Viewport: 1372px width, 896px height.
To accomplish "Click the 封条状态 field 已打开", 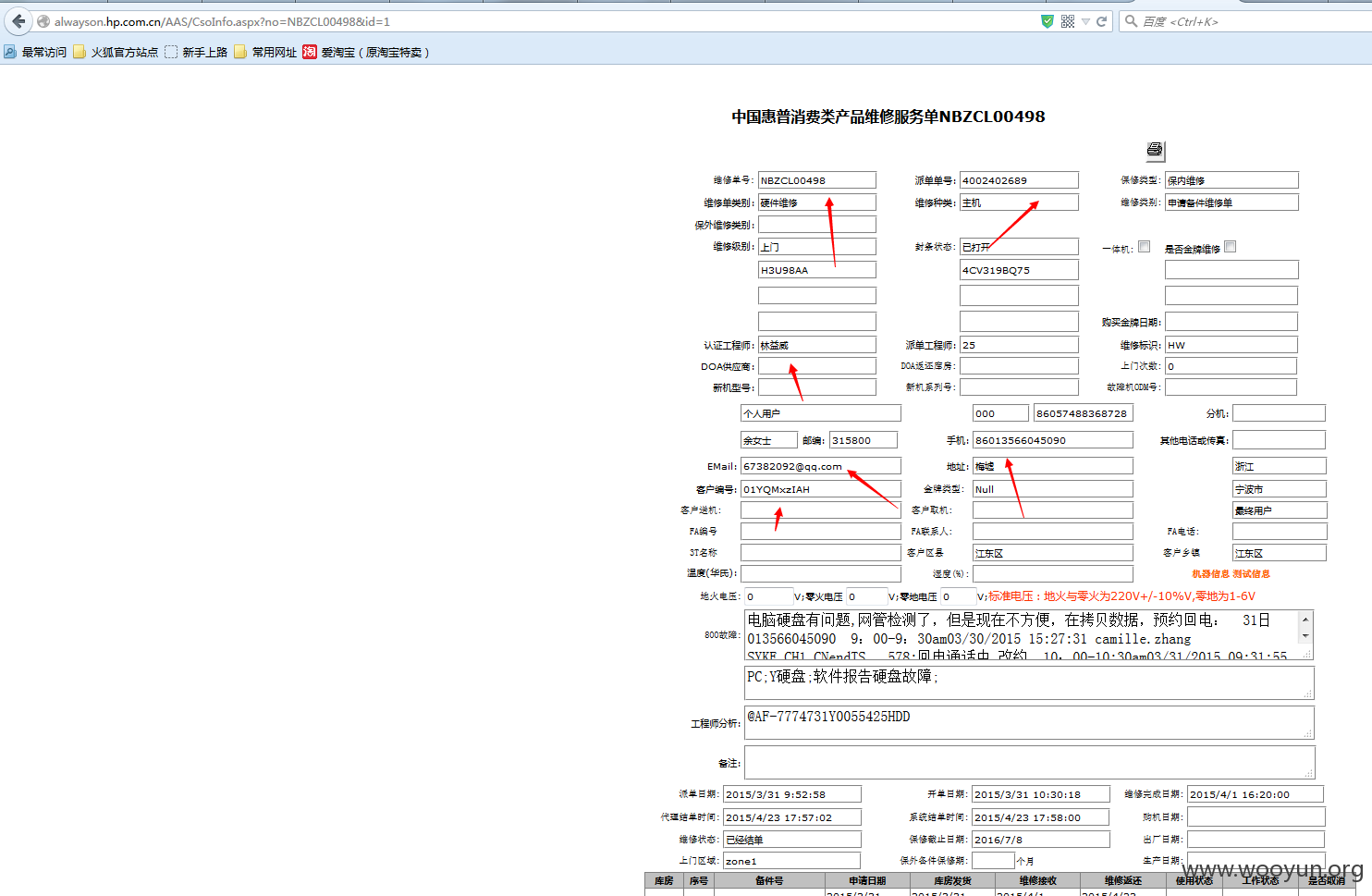I will [1019, 247].
